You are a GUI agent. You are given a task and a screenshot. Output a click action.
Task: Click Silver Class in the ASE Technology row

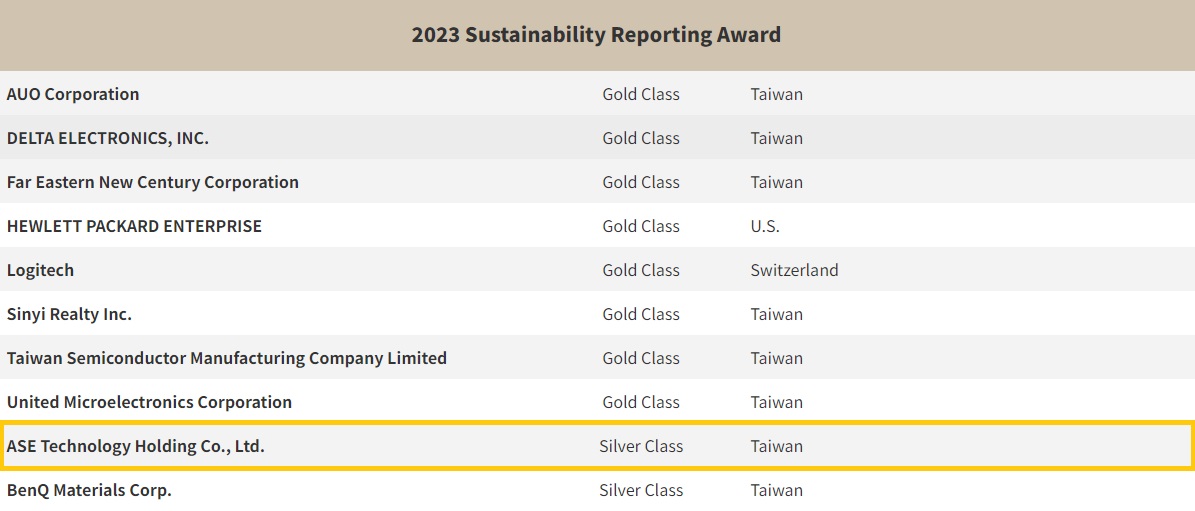(641, 446)
